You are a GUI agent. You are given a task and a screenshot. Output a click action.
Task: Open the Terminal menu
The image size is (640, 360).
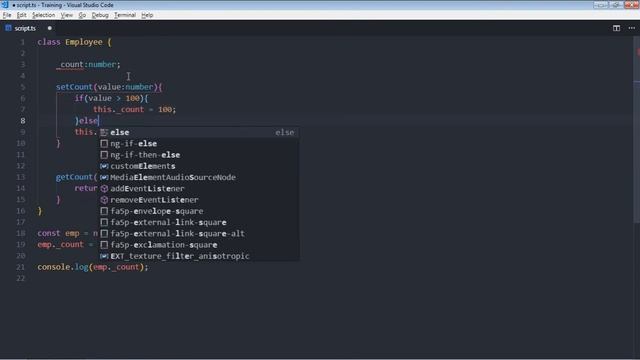pos(124,15)
